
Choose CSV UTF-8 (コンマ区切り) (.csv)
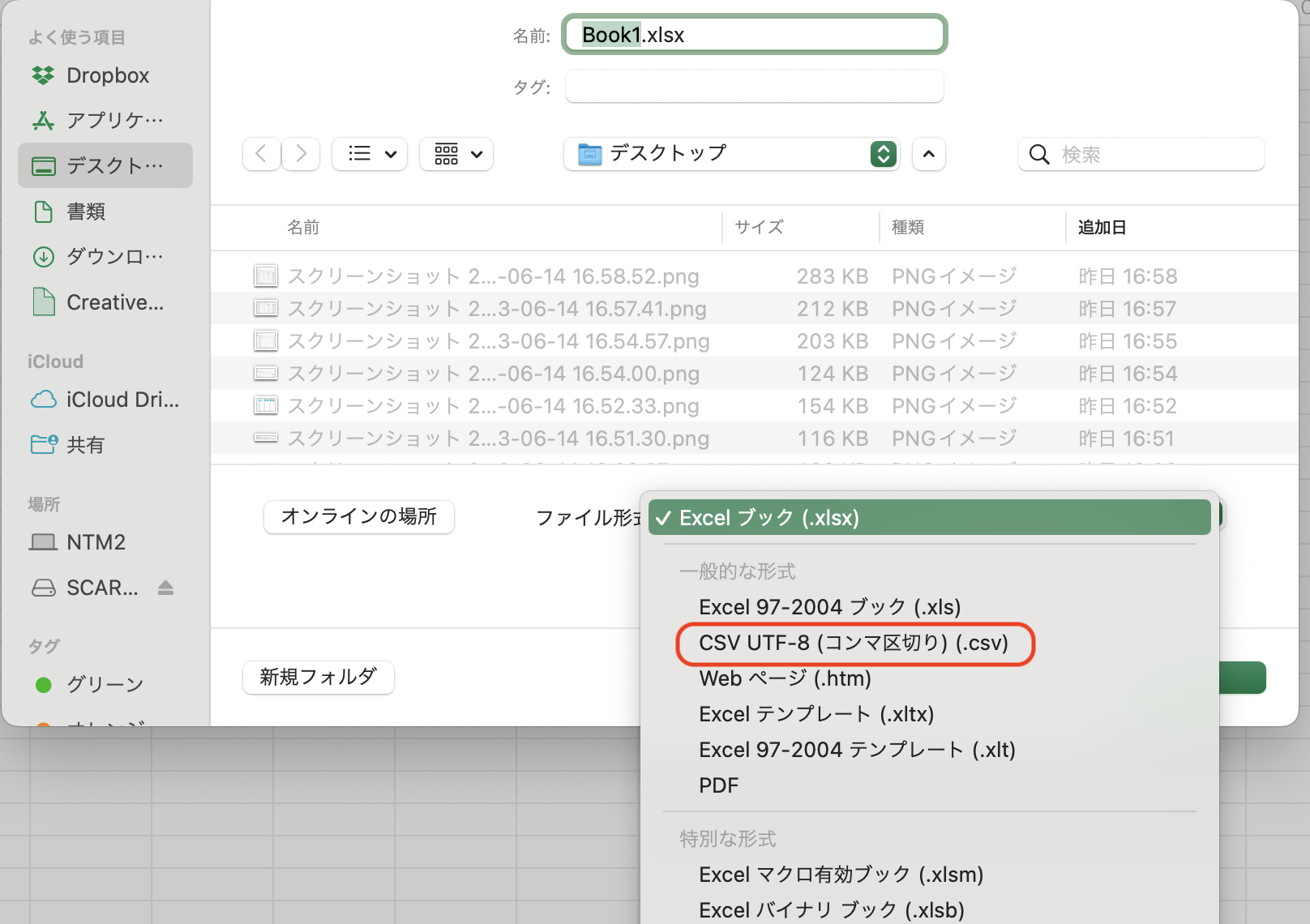point(929,643)
